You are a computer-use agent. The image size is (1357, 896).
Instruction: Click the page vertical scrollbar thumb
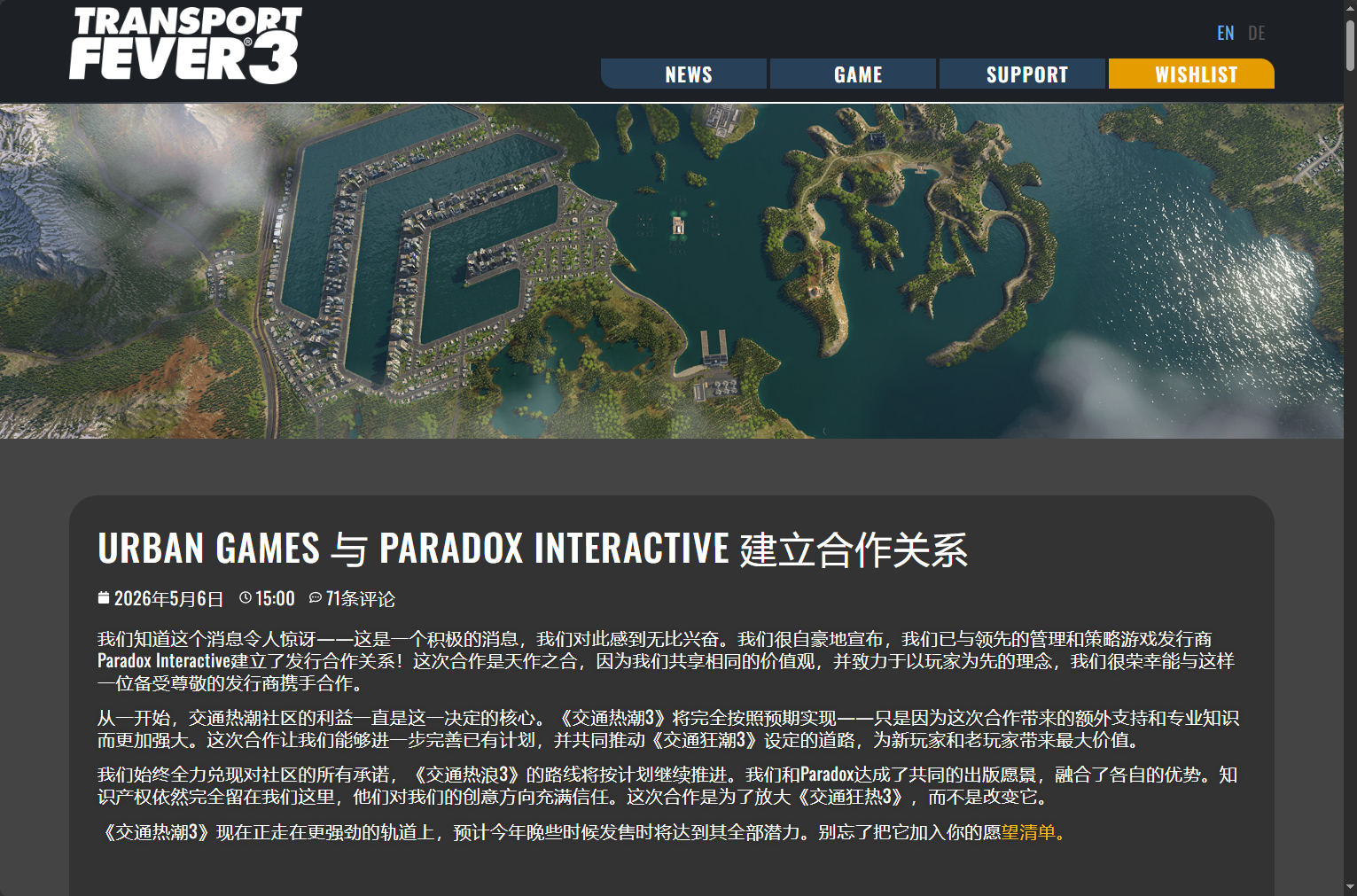click(x=1350, y=44)
